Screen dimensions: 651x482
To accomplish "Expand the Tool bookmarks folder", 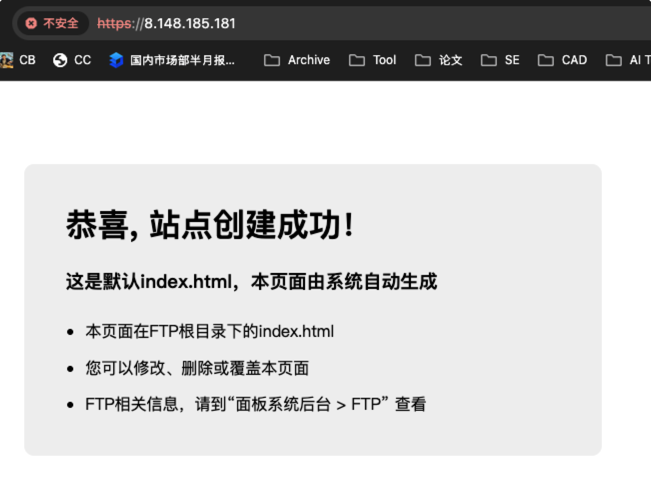I will coord(373,60).
